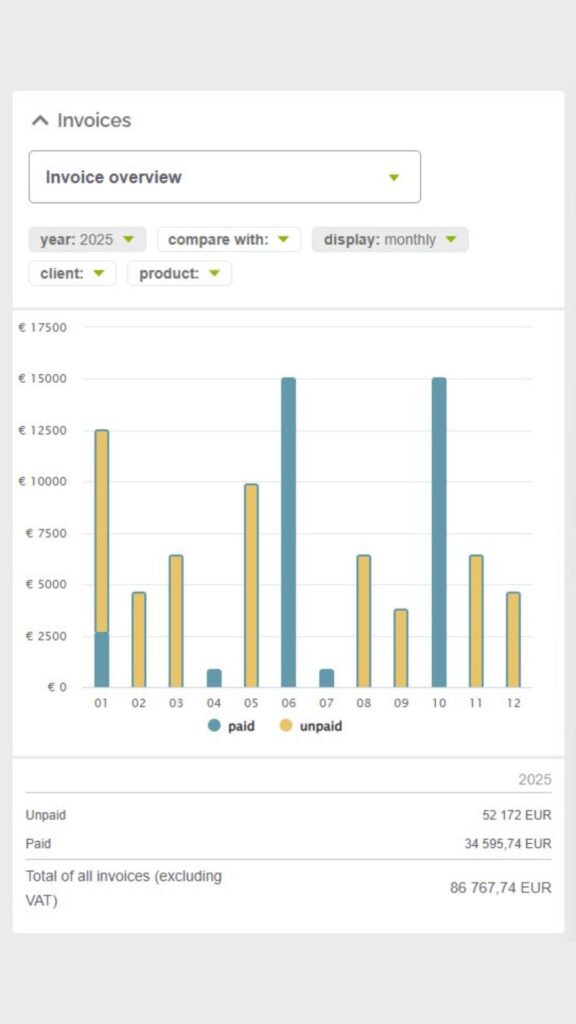
Task: Select the paid bar for month 10
Action: coord(439,532)
